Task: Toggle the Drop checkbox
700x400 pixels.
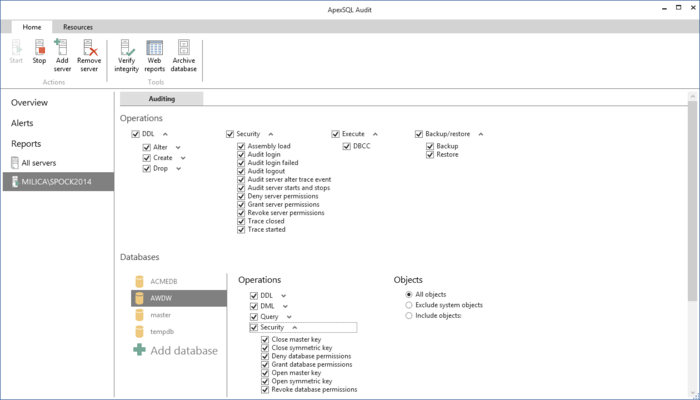Action: point(146,169)
